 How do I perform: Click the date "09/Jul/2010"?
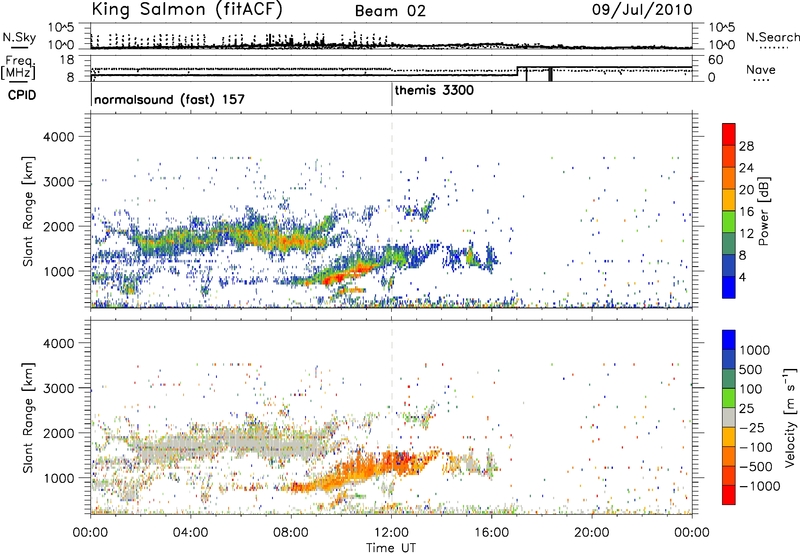pos(642,10)
